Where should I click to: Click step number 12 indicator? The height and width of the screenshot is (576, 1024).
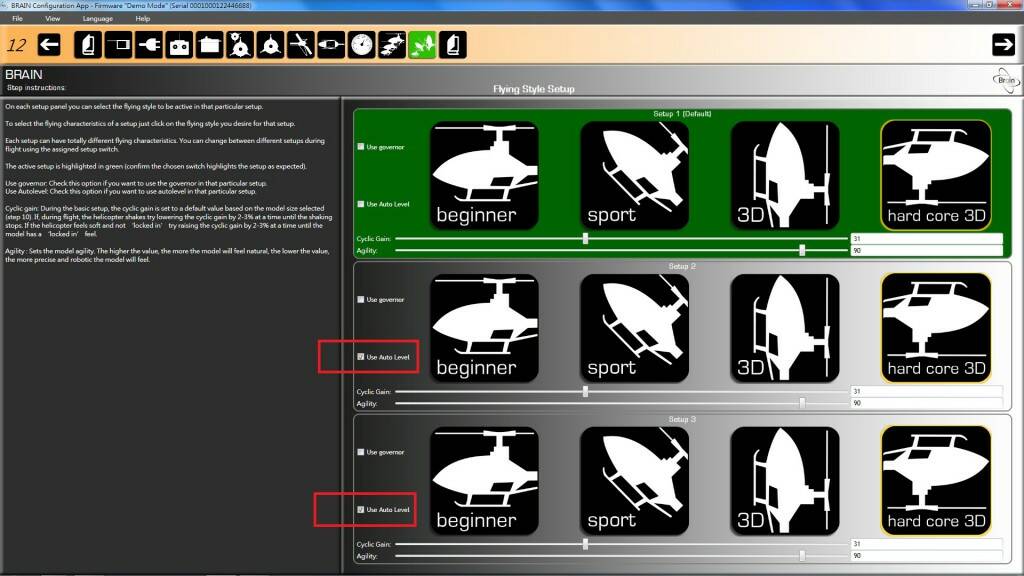(16, 45)
